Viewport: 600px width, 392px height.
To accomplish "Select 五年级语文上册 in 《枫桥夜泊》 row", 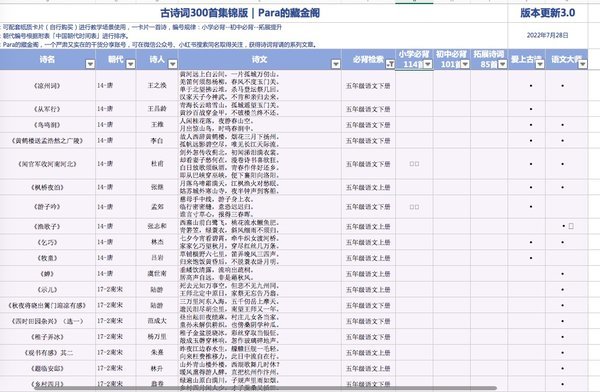I will tap(368, 188).
